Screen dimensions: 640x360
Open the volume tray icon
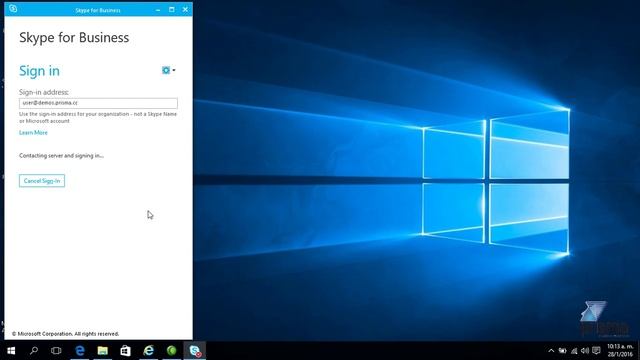pyautogui.click(x=585, y=351)
